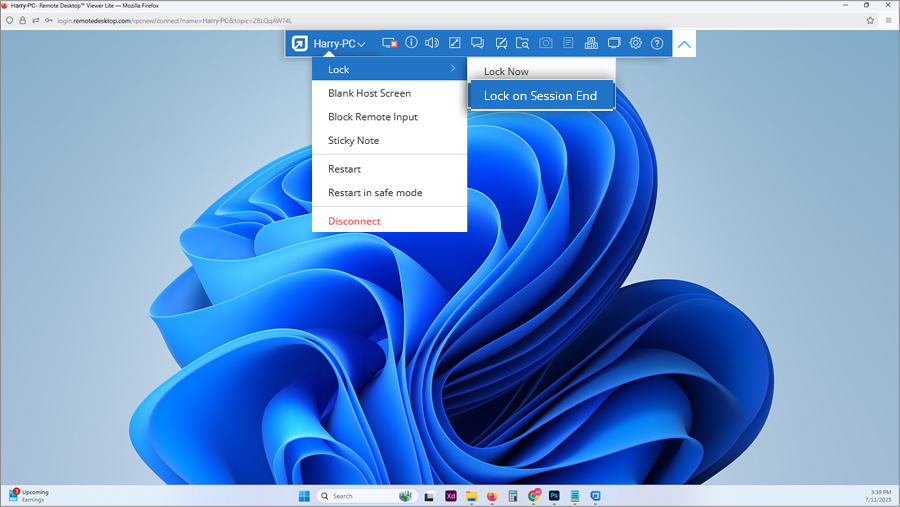Open the whiteboard annotation icon
This screenshot has height=507, width=900.
coord(500,43)
